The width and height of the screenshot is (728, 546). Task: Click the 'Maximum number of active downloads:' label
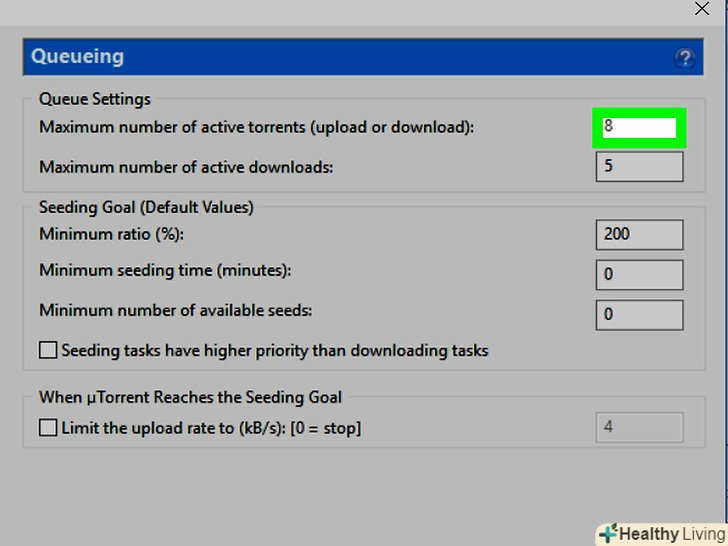[186, 167]
